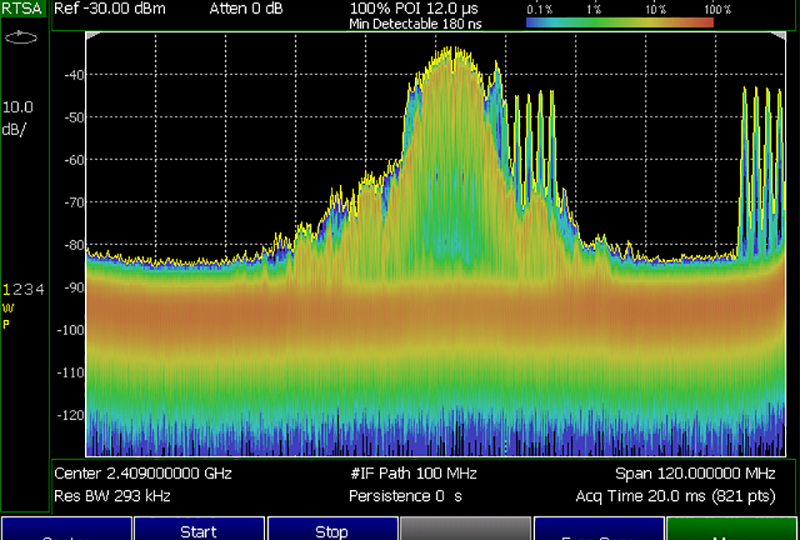This screenshot has width=800, height=540.
Task: Select the RTSA mode label
Action: (x=21, y=9)
